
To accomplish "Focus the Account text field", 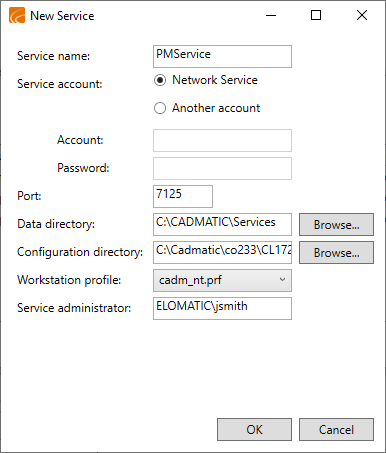I will click(x=222, y=140).
